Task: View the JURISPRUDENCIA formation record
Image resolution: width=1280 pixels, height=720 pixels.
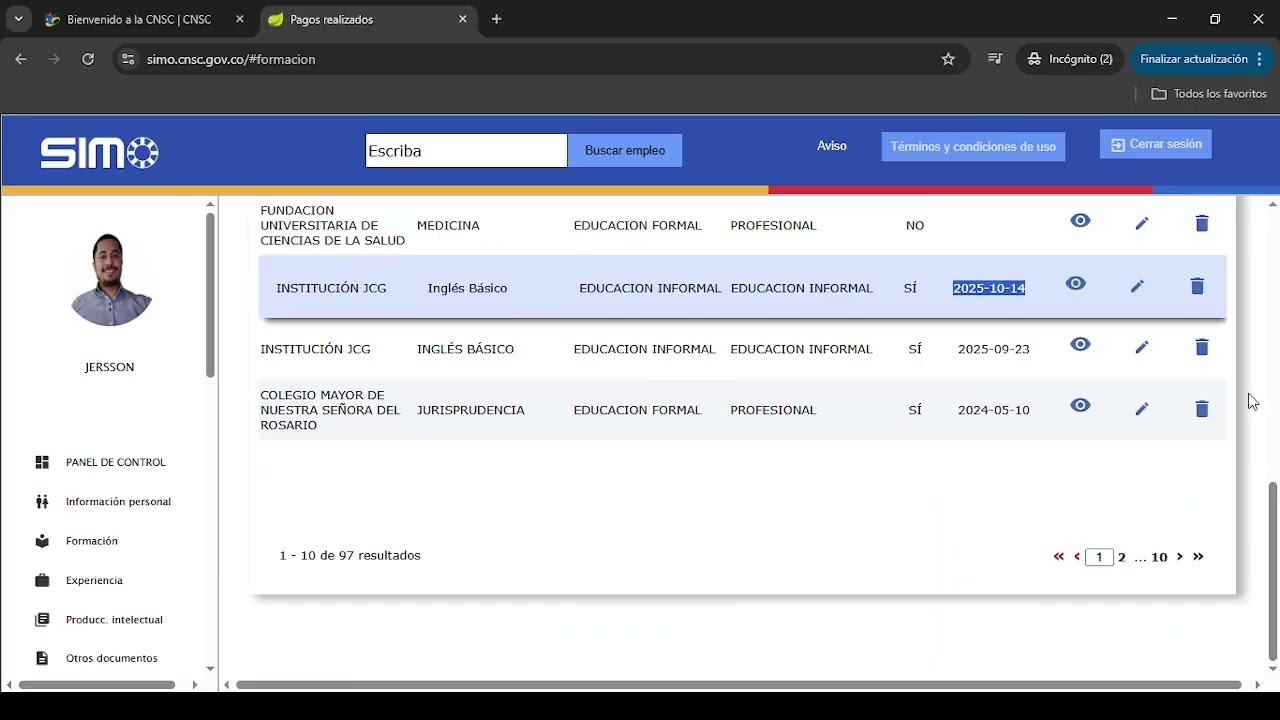Action: pos(1080,406)
